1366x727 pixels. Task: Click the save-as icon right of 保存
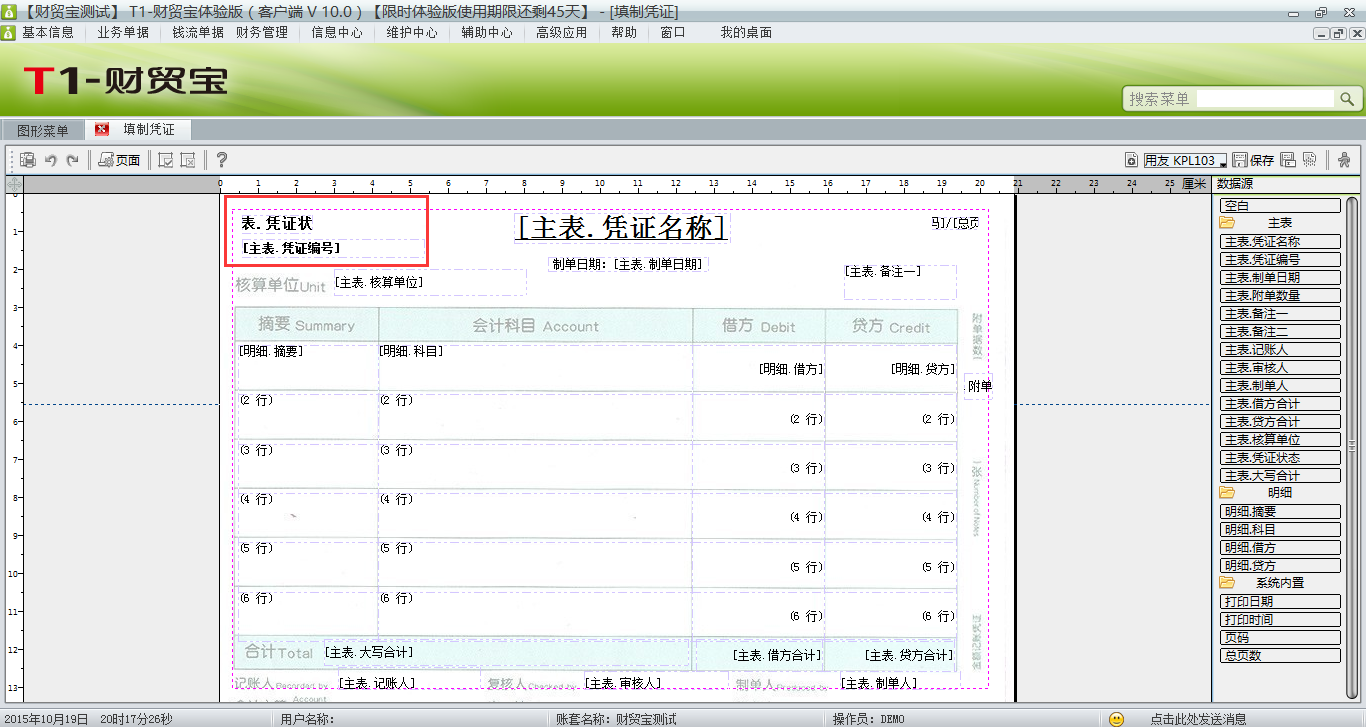(x=1288, y=160)
